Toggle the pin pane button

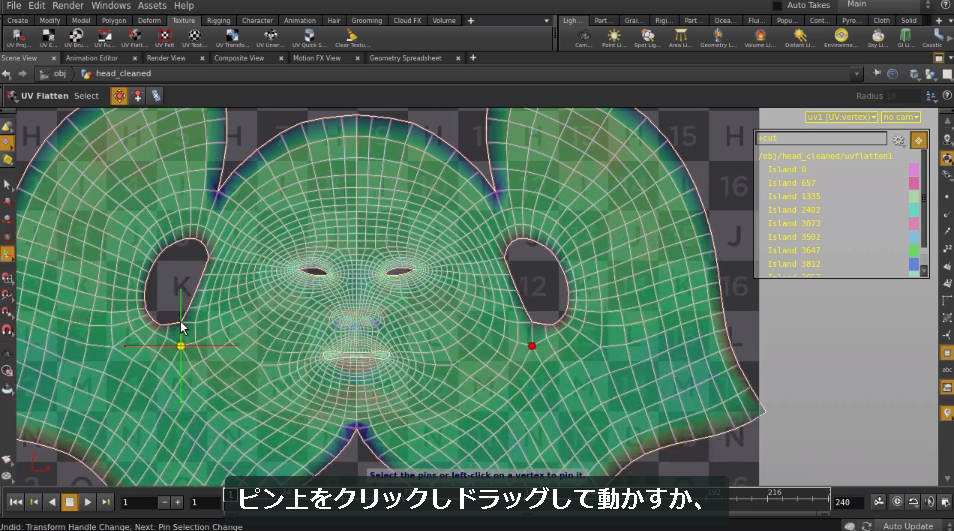(877, 74)
